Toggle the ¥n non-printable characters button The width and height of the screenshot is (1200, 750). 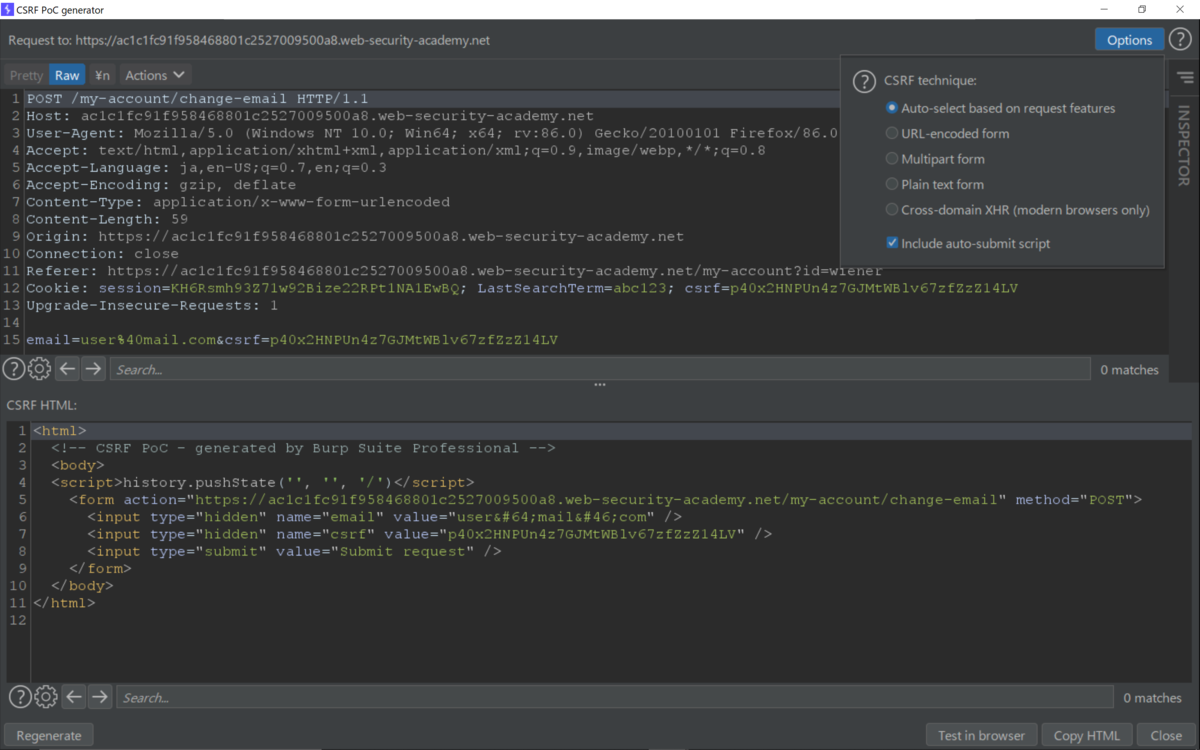click(102, 75)
